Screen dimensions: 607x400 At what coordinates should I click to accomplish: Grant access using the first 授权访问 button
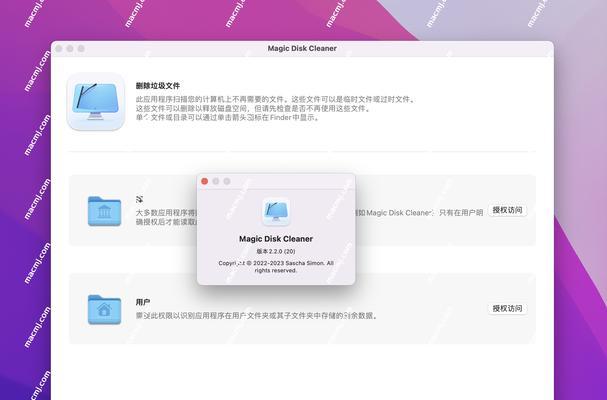pyautogui.click(x=507, y=210)
